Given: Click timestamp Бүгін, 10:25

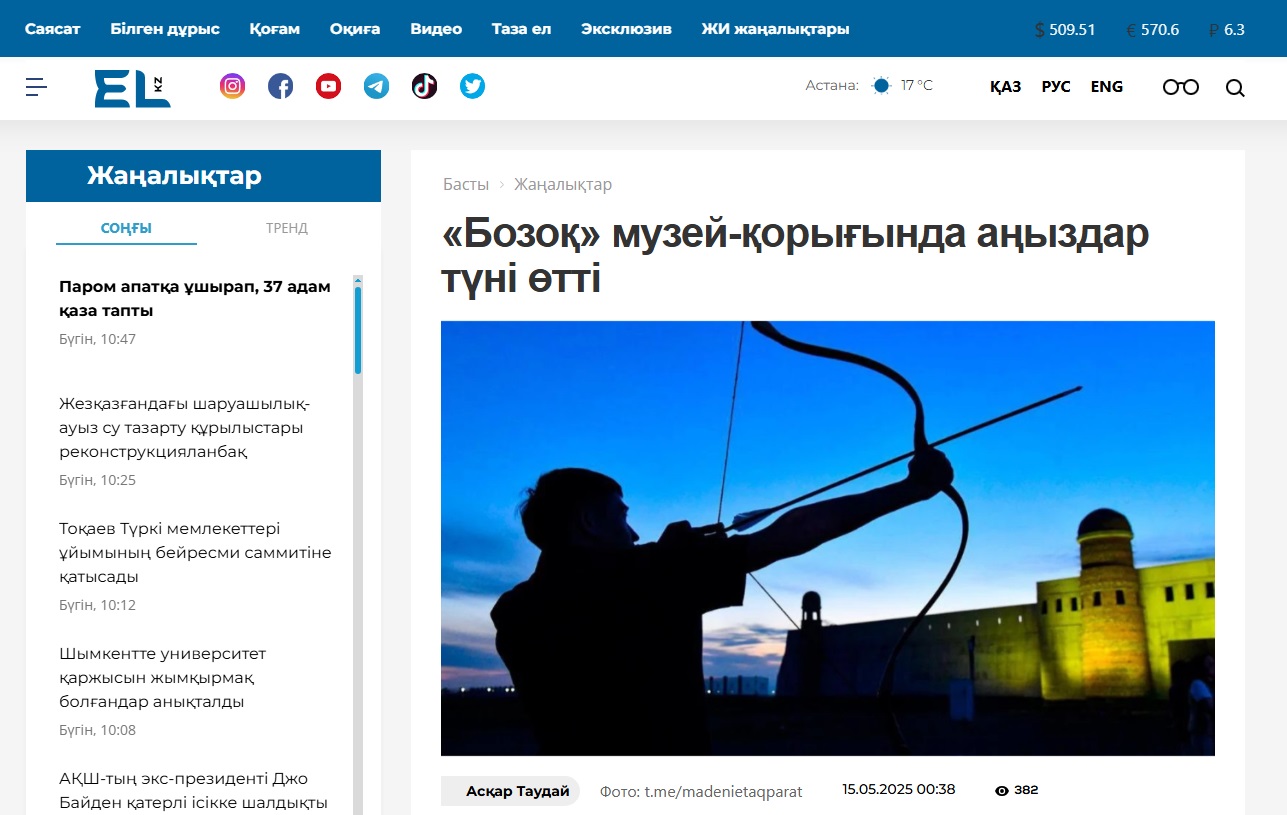Looking at the screenshot, I should point(97,480).
